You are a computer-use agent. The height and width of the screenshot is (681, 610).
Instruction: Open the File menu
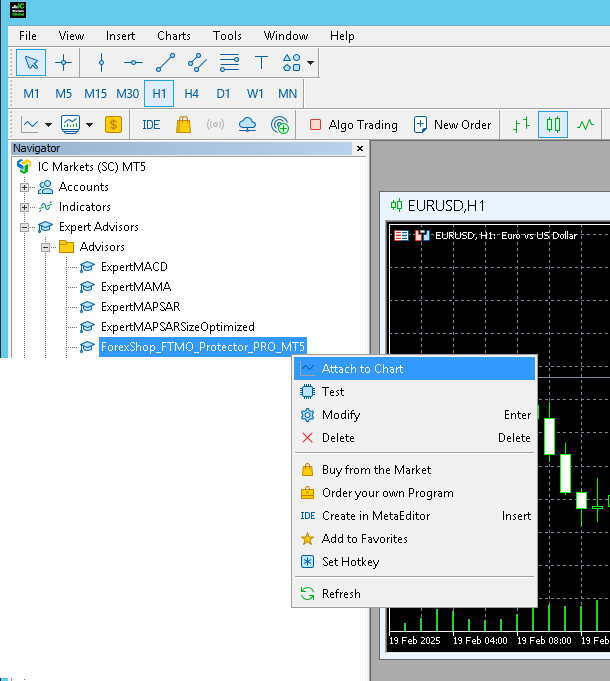click(28, 36)
